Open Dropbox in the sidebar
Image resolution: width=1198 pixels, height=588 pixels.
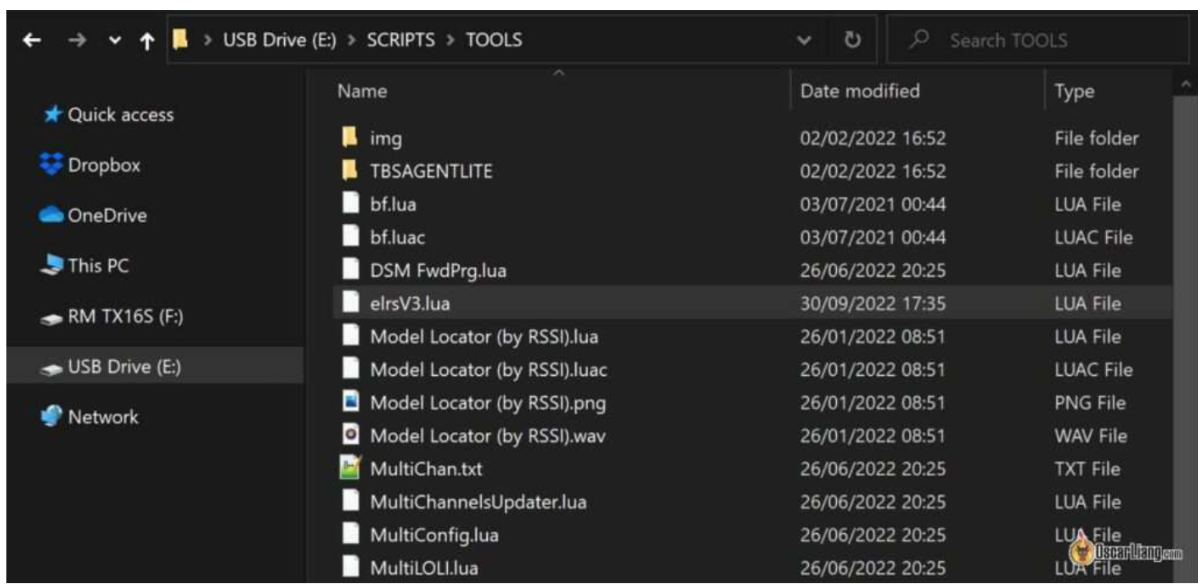104,165
